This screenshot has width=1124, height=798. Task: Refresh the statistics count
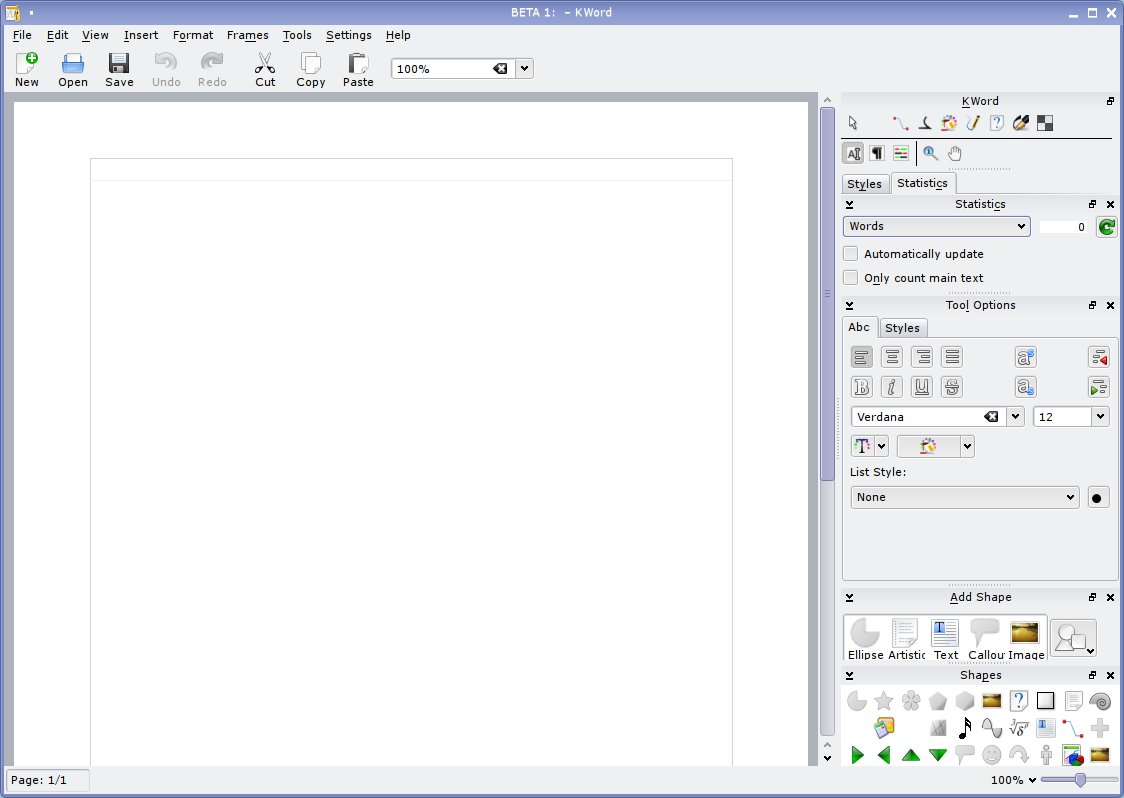pyautogui.click(x=1106, y=227)
